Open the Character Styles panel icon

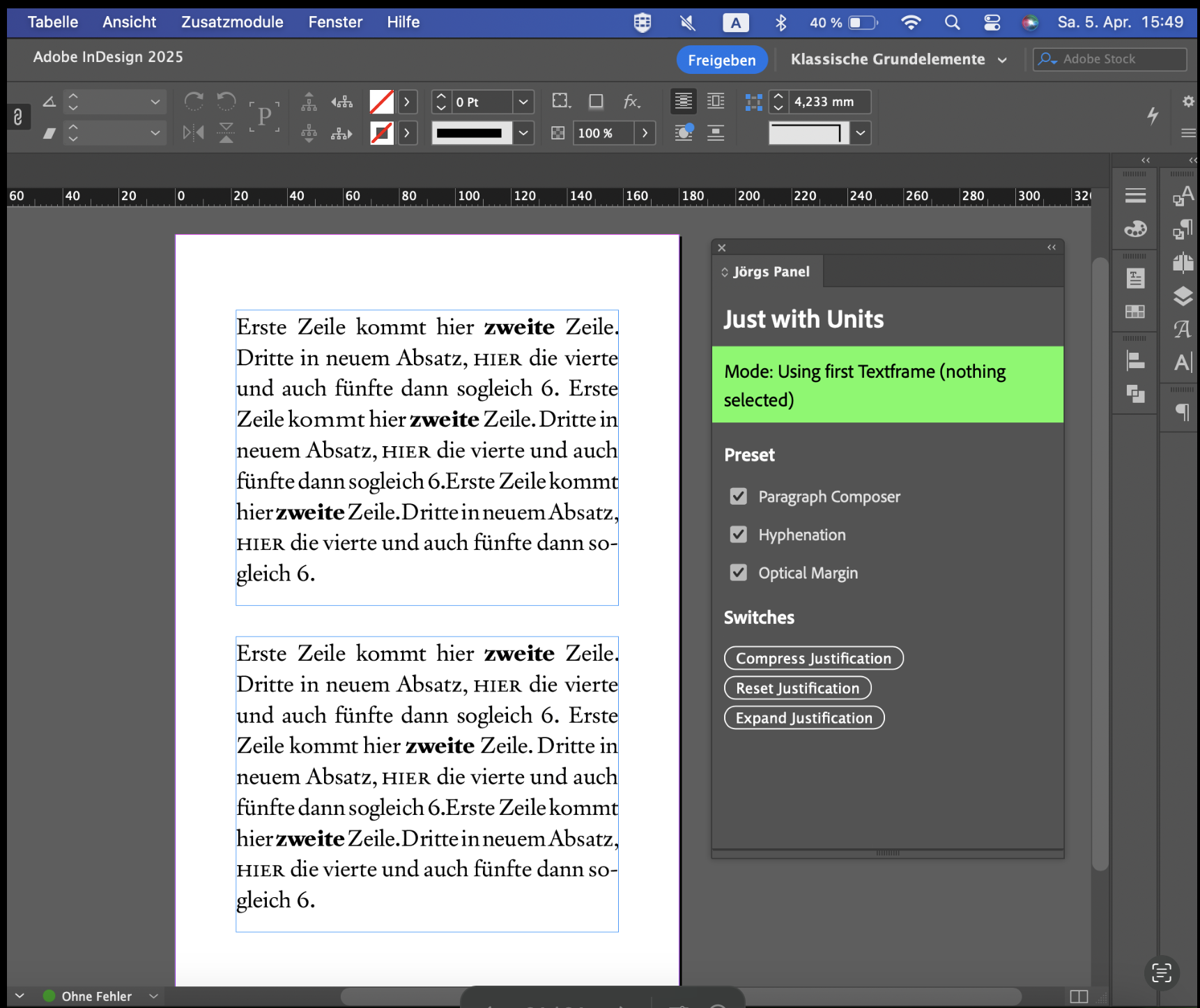(x=1183, y=197)
